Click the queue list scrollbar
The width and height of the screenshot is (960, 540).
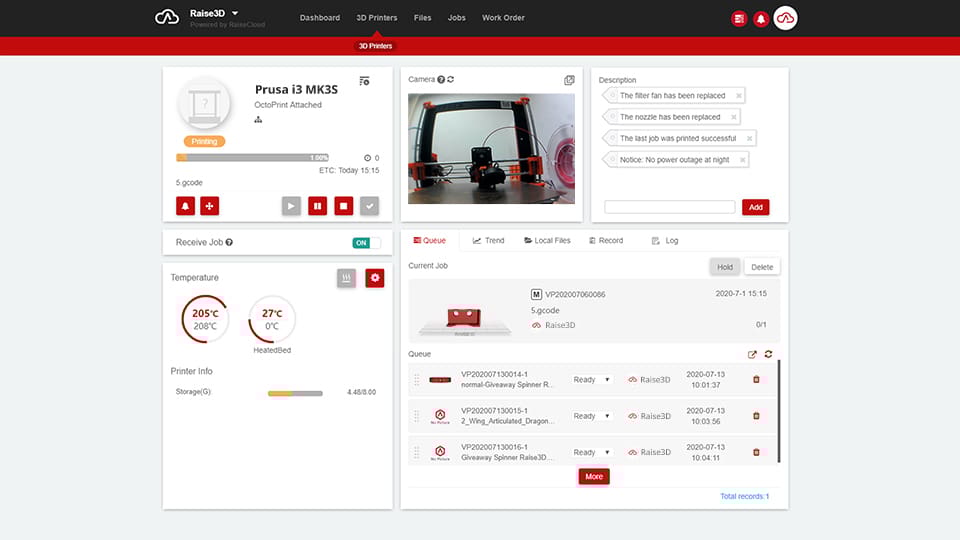779,411
